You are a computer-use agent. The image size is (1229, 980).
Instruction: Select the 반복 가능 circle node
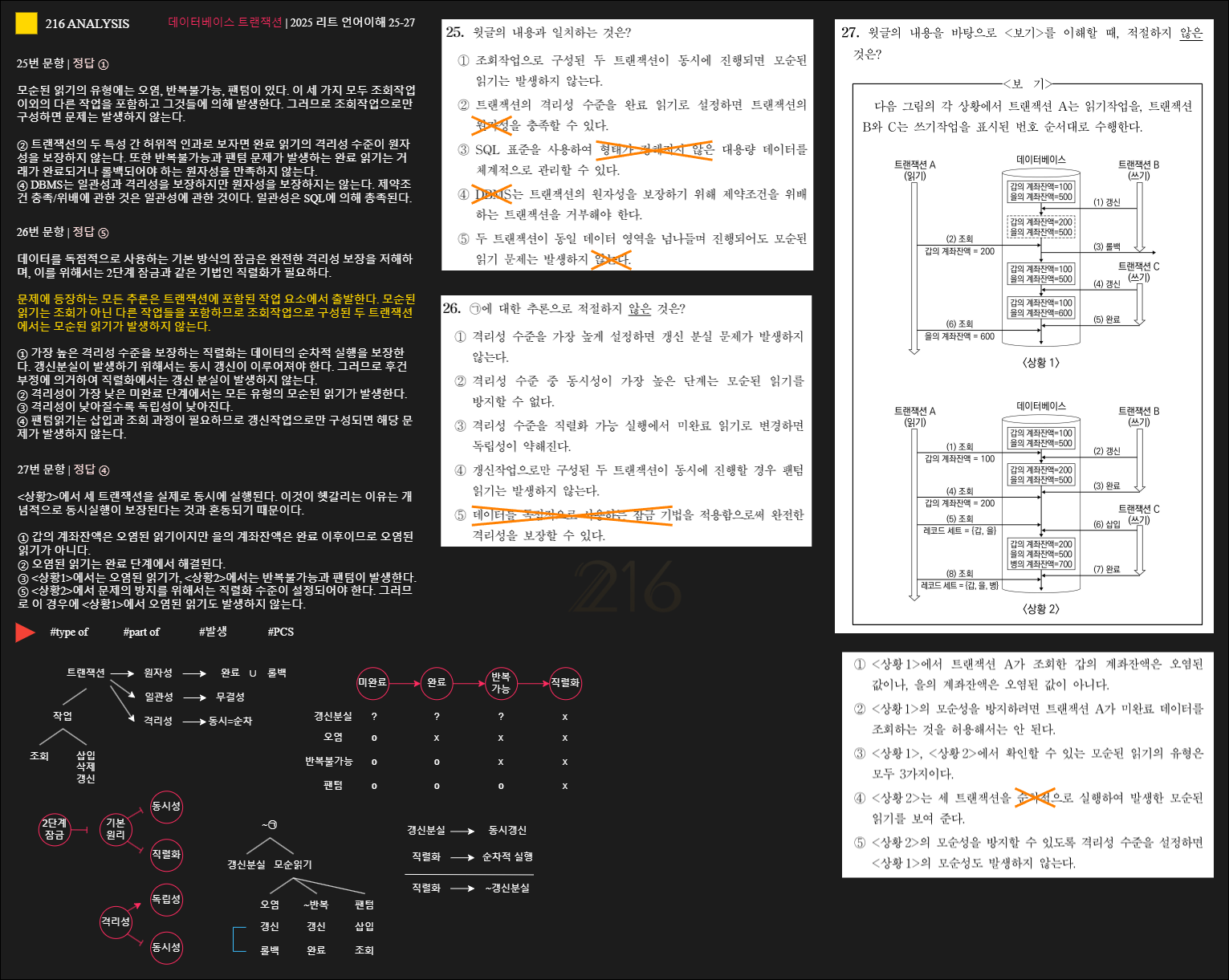point(501,683)
